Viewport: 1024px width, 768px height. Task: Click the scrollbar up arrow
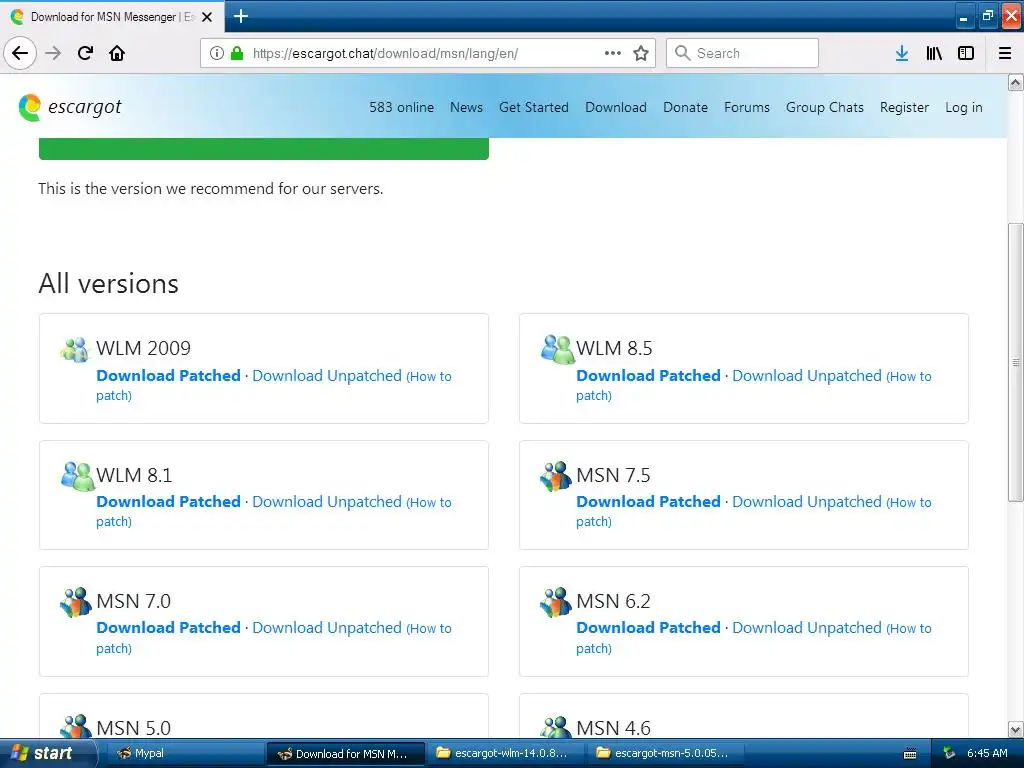1015,82
